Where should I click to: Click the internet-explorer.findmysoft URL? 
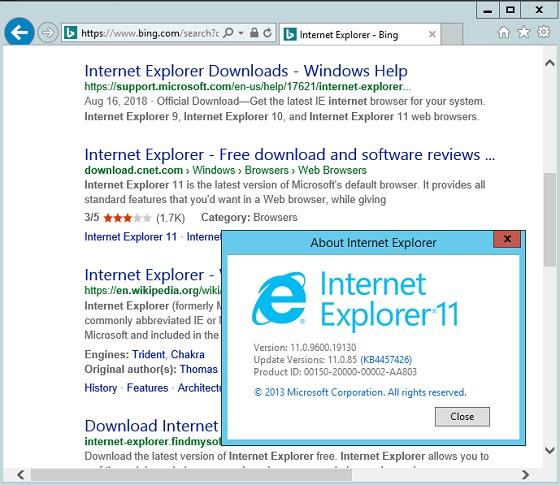point(153,441)
